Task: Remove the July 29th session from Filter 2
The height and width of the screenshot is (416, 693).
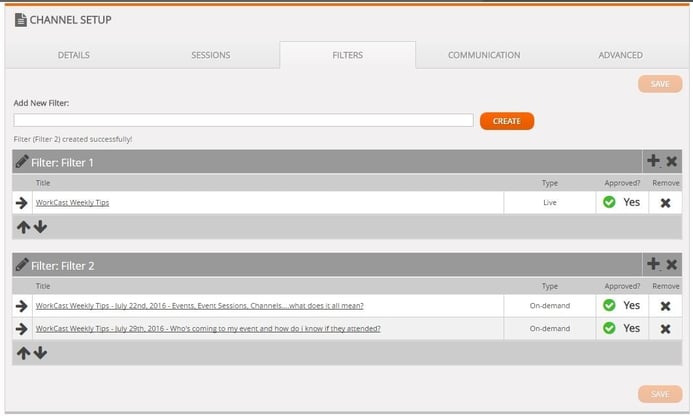Action: tap(665, 329)
